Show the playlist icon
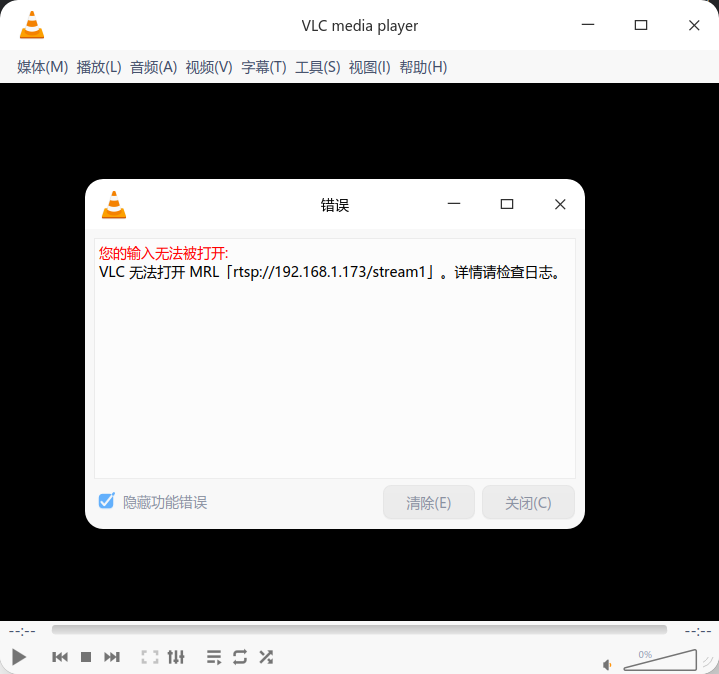Screen dimensions: 719x674 (214, 657)
